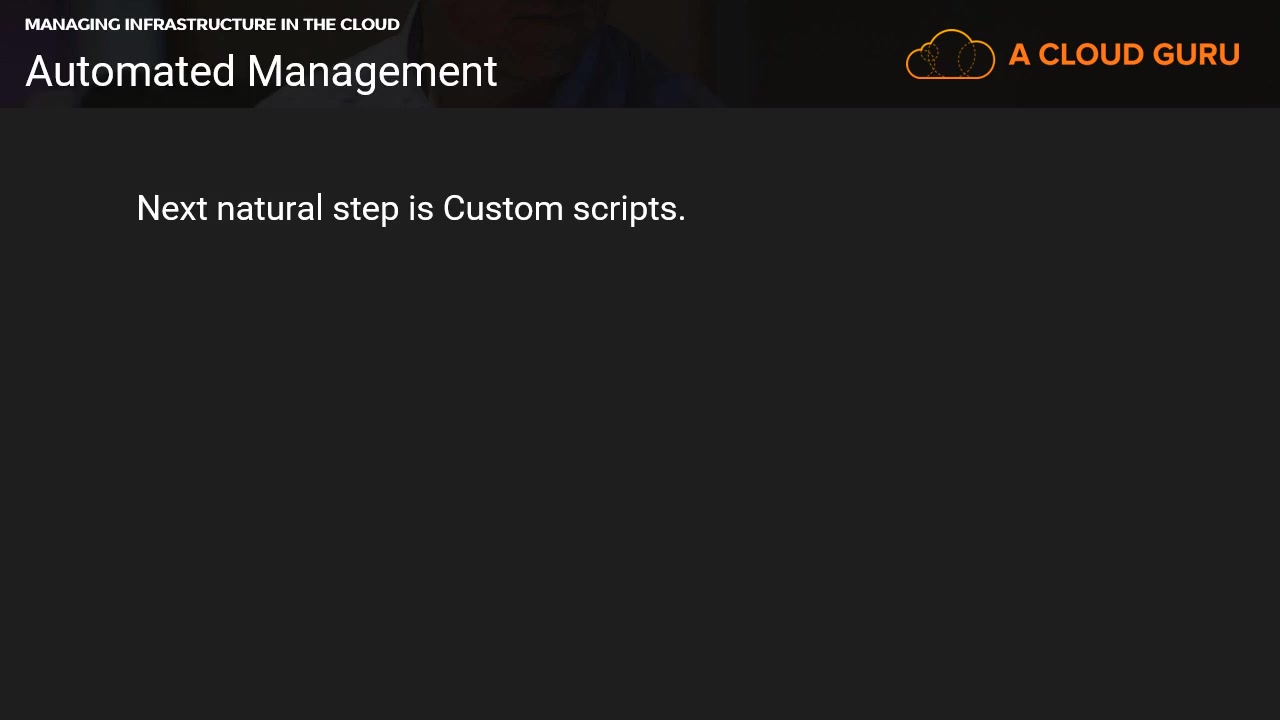
Task: Select the "Automated Management" slide title
Action: click(x=261, y=72)
